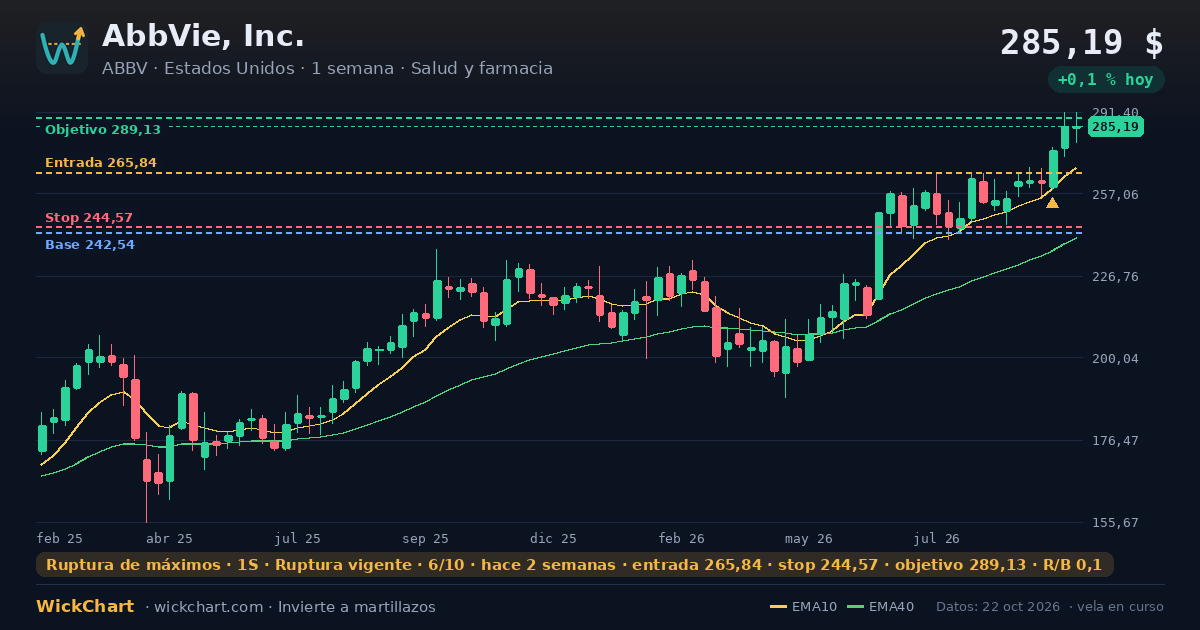
Task: Click the jul 26 date label
Action: coord(937,538)
